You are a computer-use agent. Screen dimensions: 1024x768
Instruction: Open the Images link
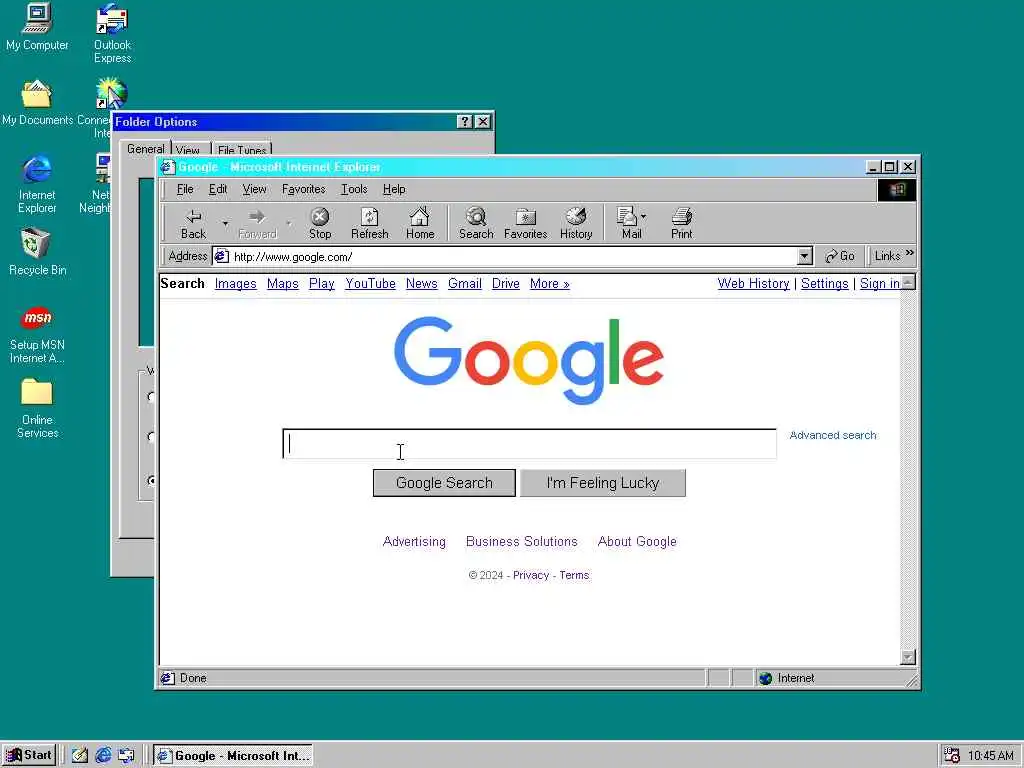point(236,283)
